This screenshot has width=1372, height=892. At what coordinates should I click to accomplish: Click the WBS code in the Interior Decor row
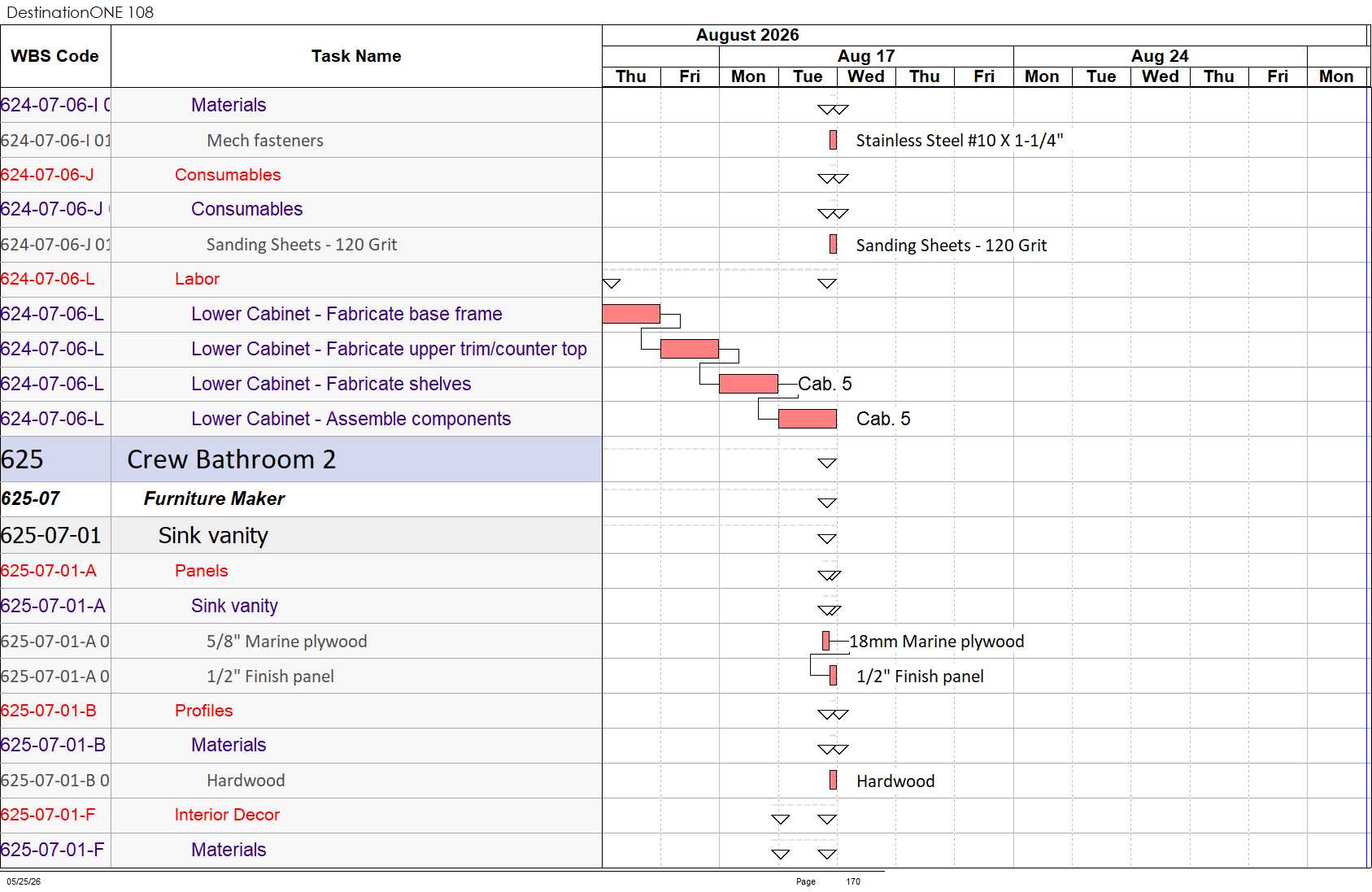(48, 815)
